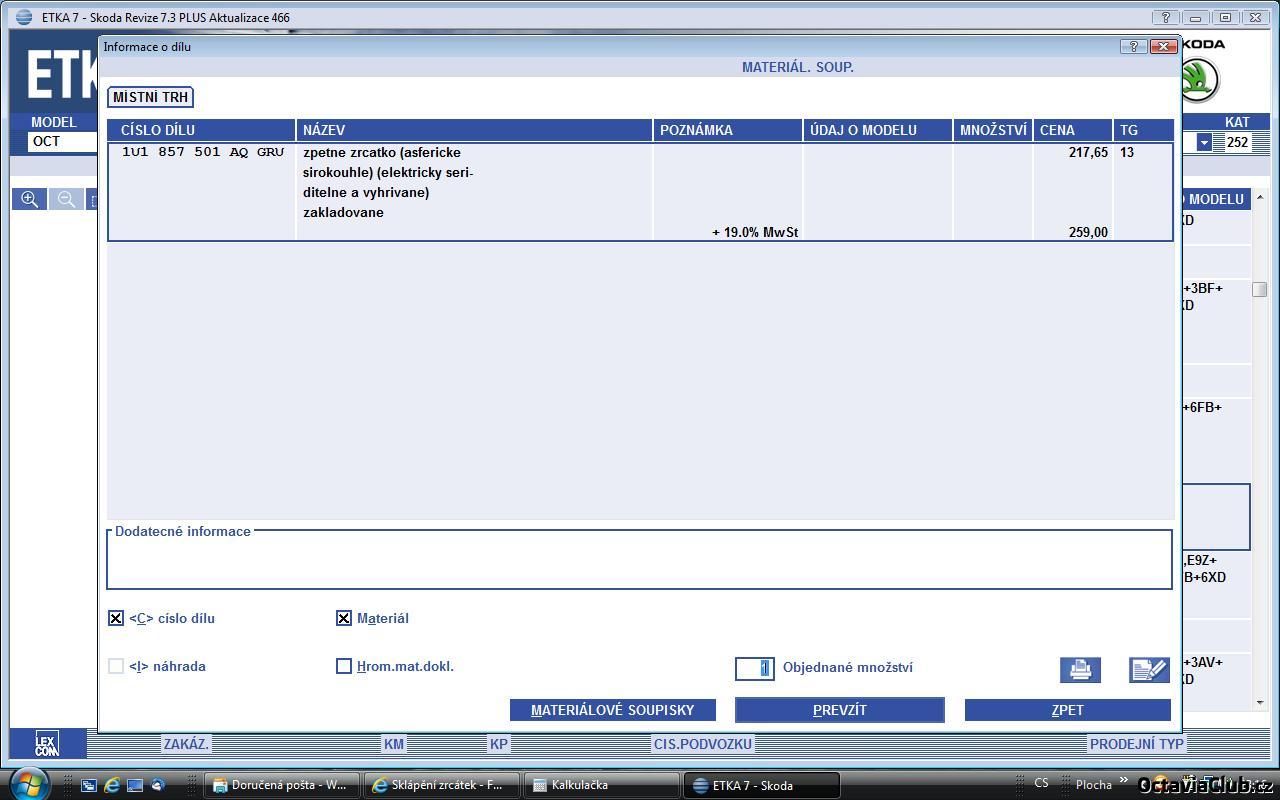
Task: Uncheck the Materiál checkbox
Action: (344, 618)
